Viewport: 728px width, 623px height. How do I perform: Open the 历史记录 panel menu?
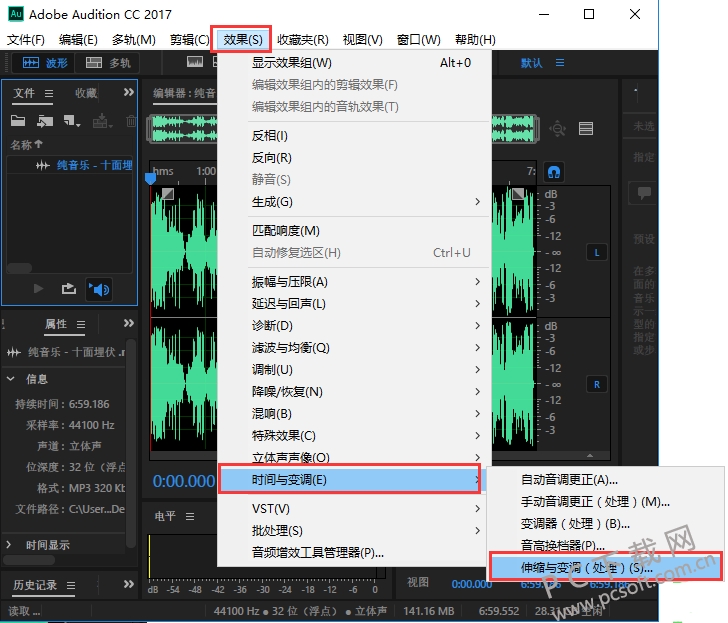(71, 585)
